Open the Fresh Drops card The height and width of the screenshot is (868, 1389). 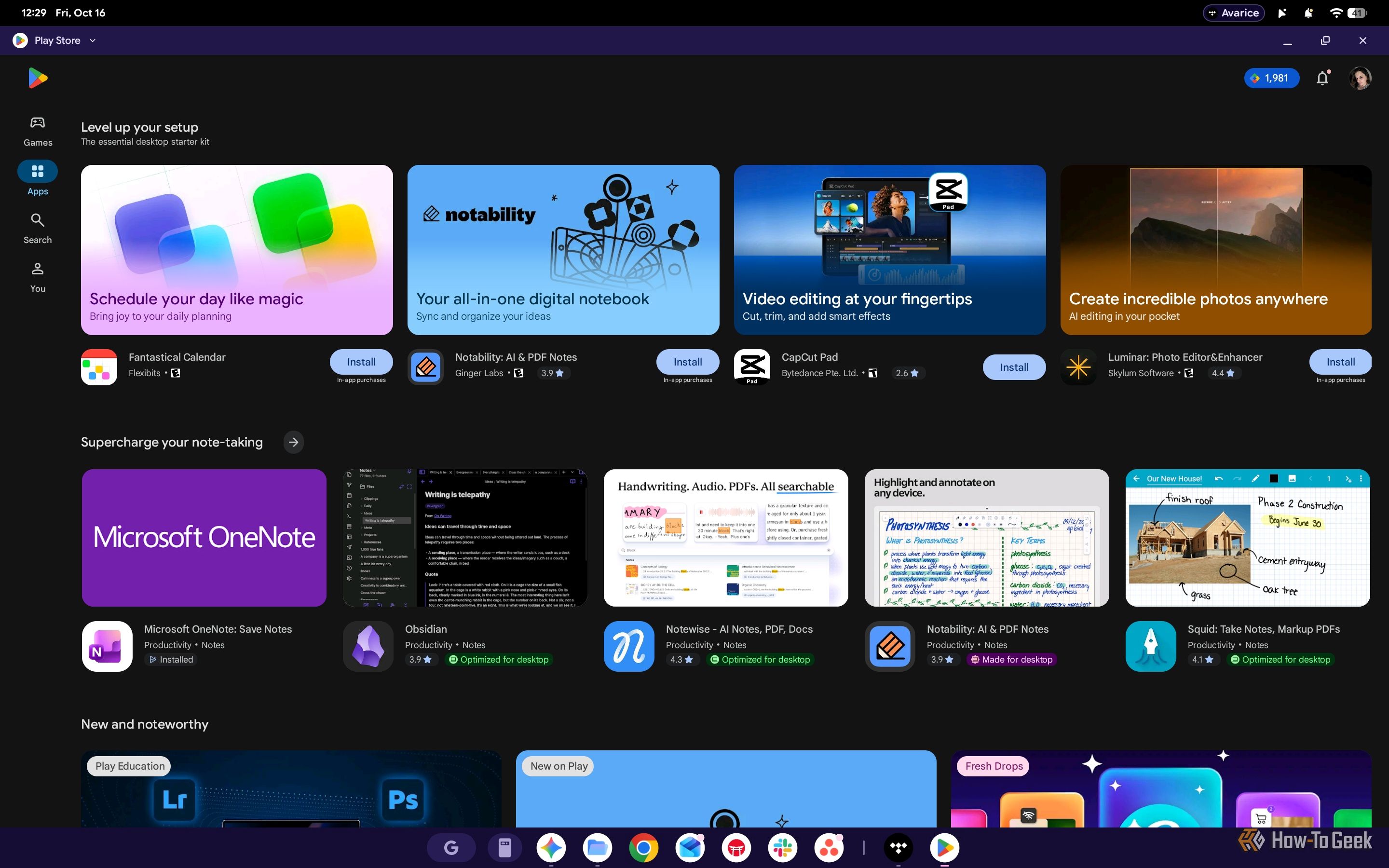[x=1160, y=789]
